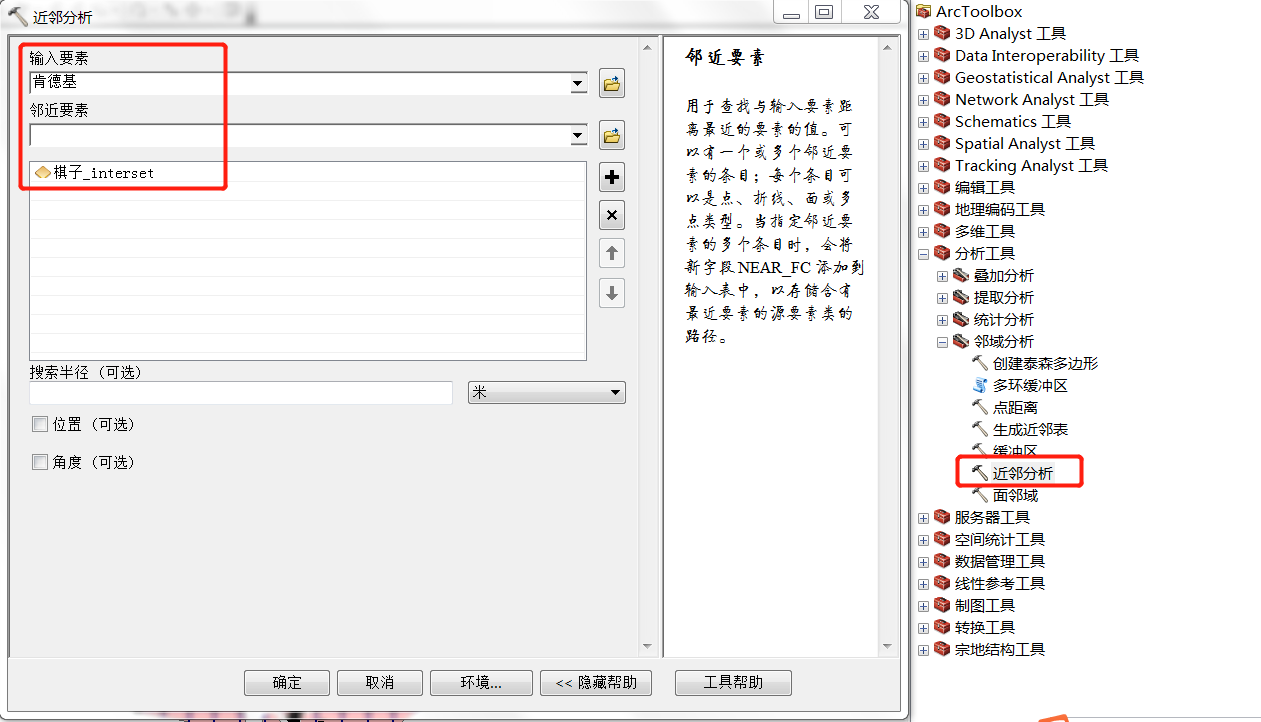
Task: Open the 输入要素 dropdown list
Action: (x=578, y=84)
